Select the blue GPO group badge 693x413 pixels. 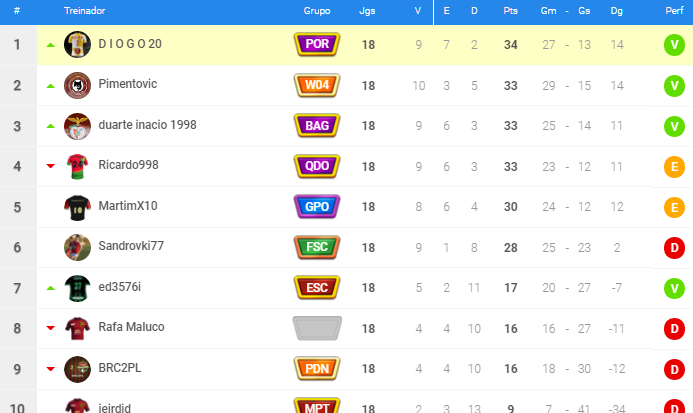pos(317,206)
